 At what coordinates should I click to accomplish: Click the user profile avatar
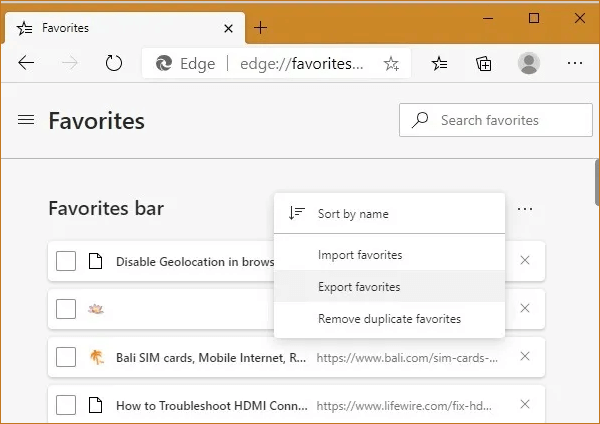coord(529,63)
